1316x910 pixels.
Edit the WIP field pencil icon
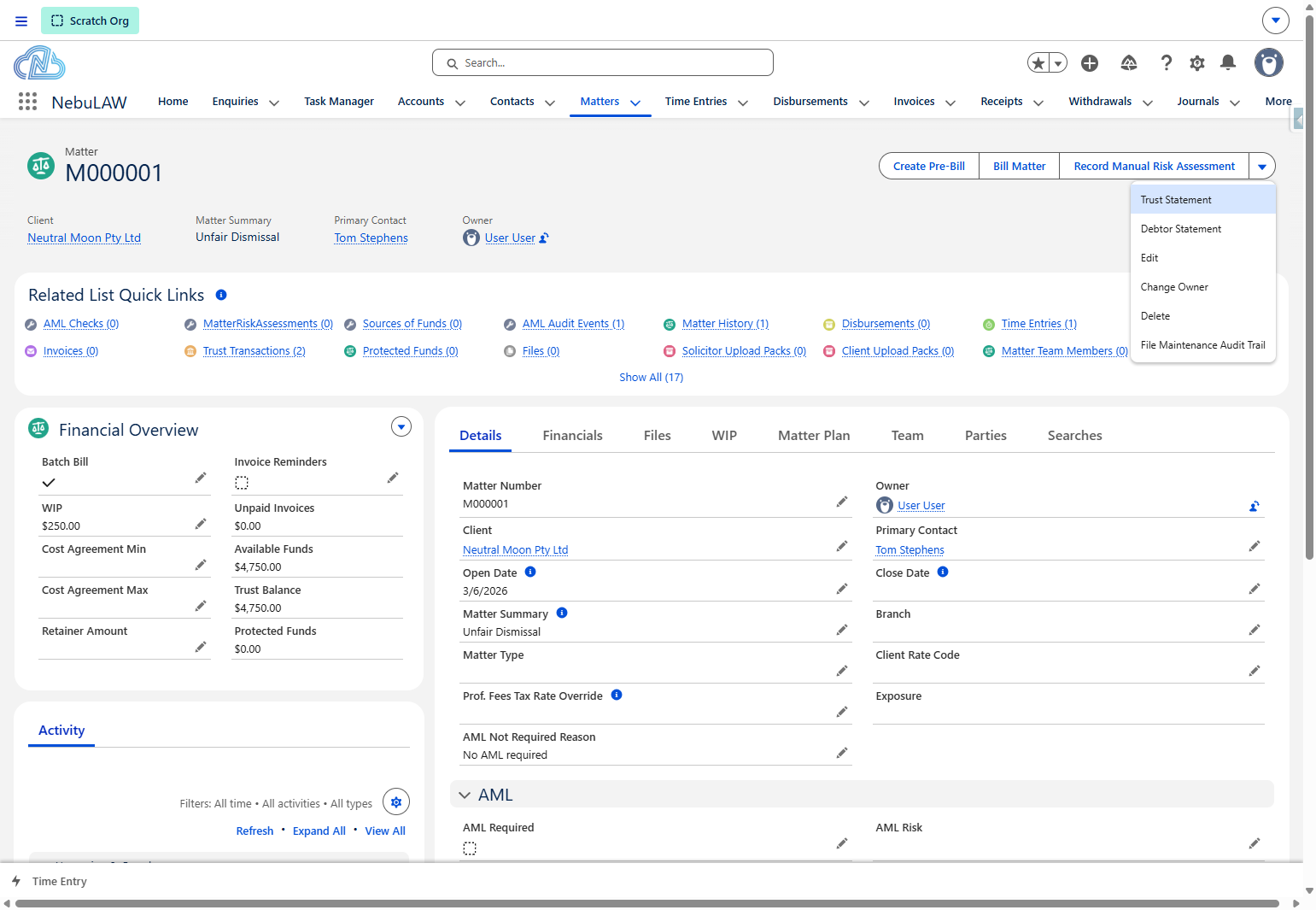pyautogui.click(x=201, y=524)
